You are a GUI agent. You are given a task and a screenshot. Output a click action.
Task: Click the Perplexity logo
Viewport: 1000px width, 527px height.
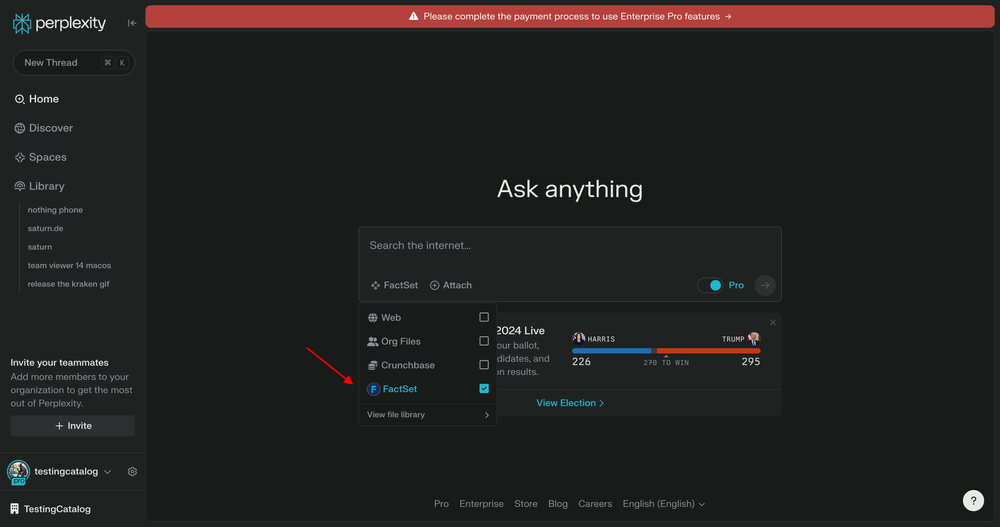59,23
